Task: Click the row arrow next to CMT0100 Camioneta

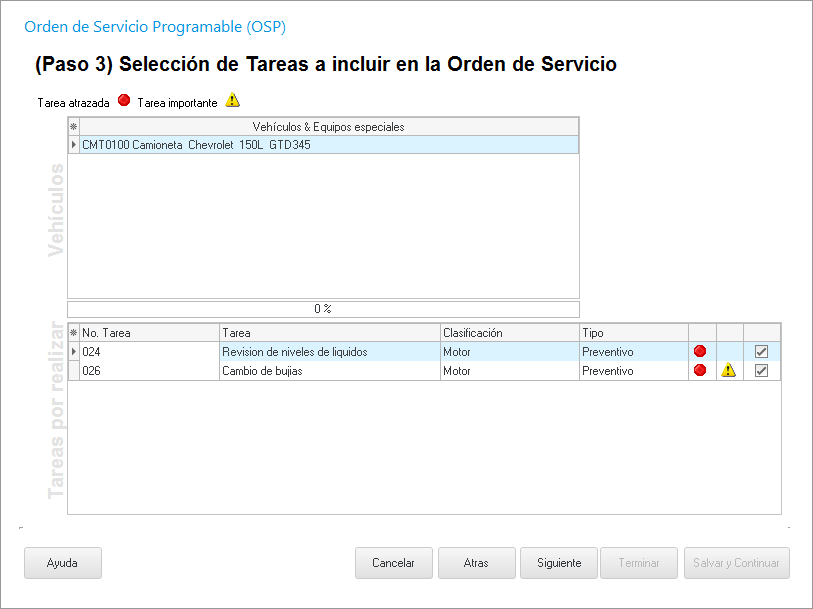Action: point(73,145)
